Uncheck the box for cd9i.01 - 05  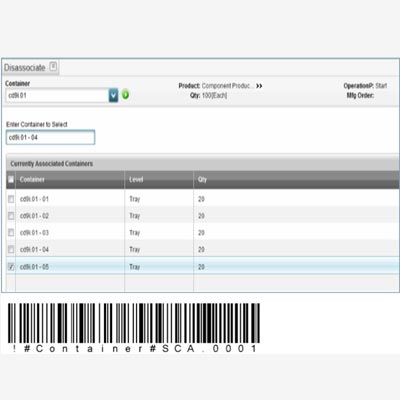coord(11,267)
